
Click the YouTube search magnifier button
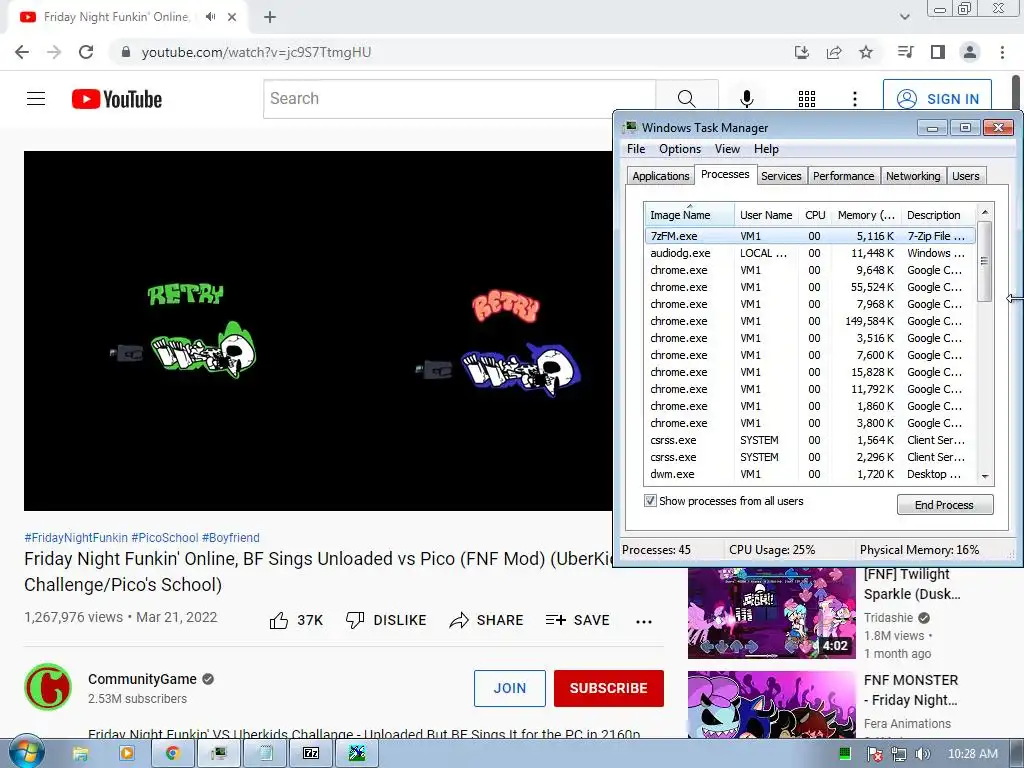coord(686,99)
